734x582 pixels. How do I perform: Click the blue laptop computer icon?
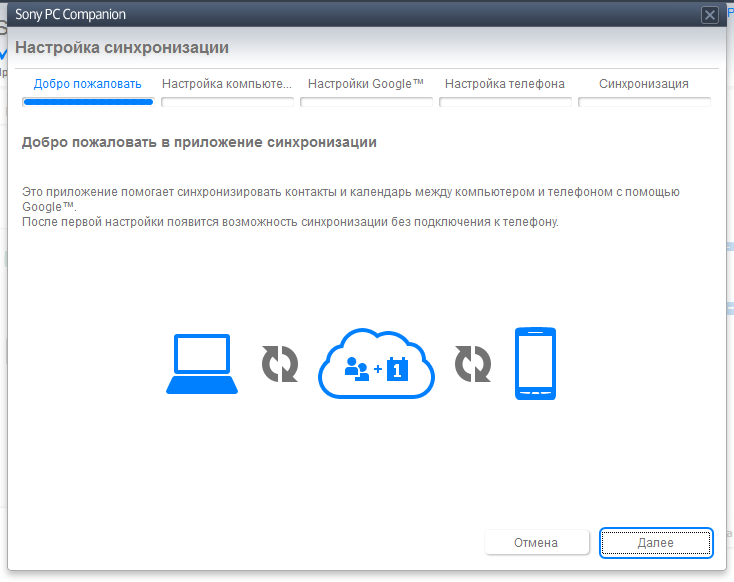point(202,365)
